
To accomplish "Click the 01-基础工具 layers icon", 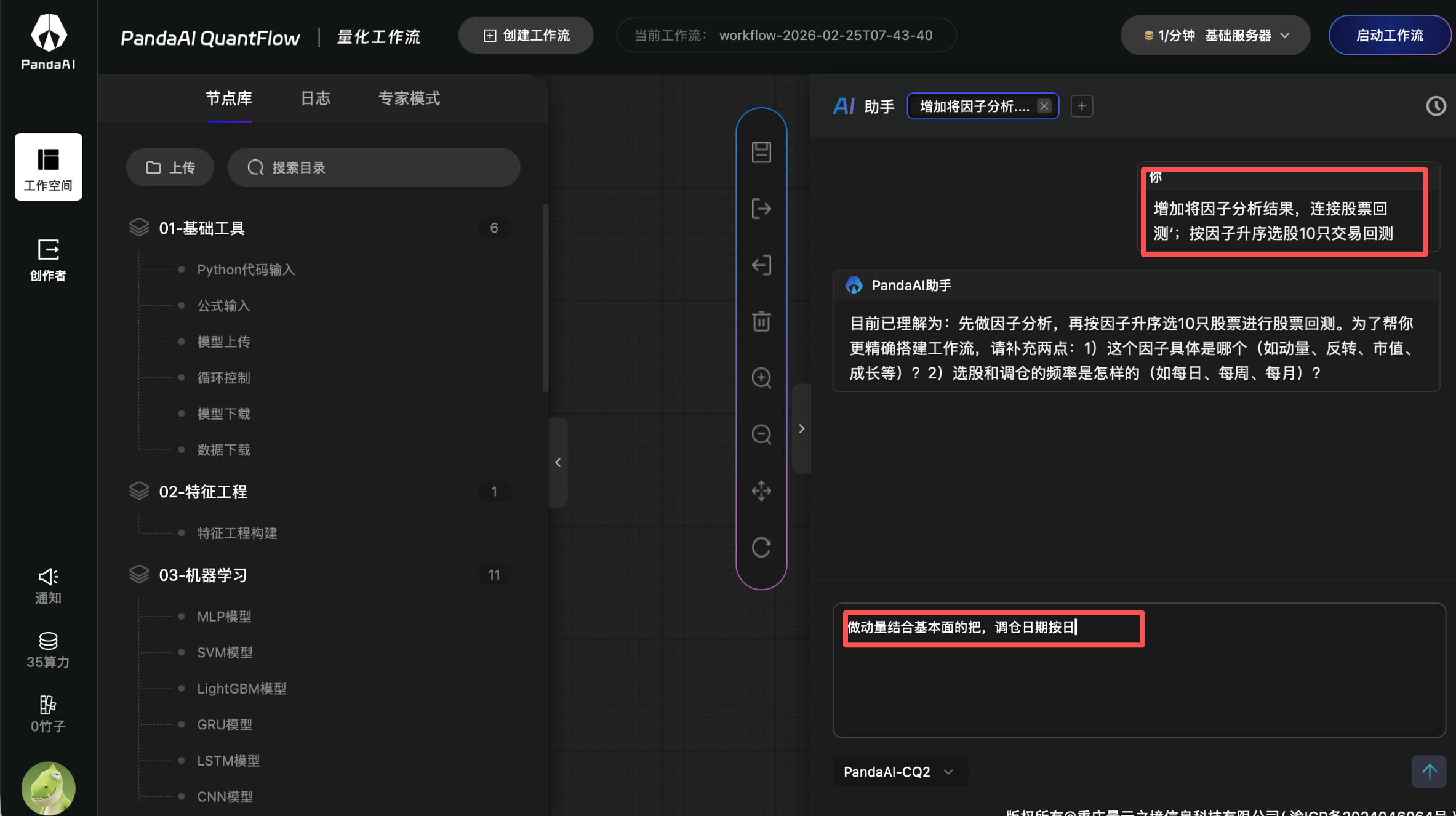I will click(139, 228).
